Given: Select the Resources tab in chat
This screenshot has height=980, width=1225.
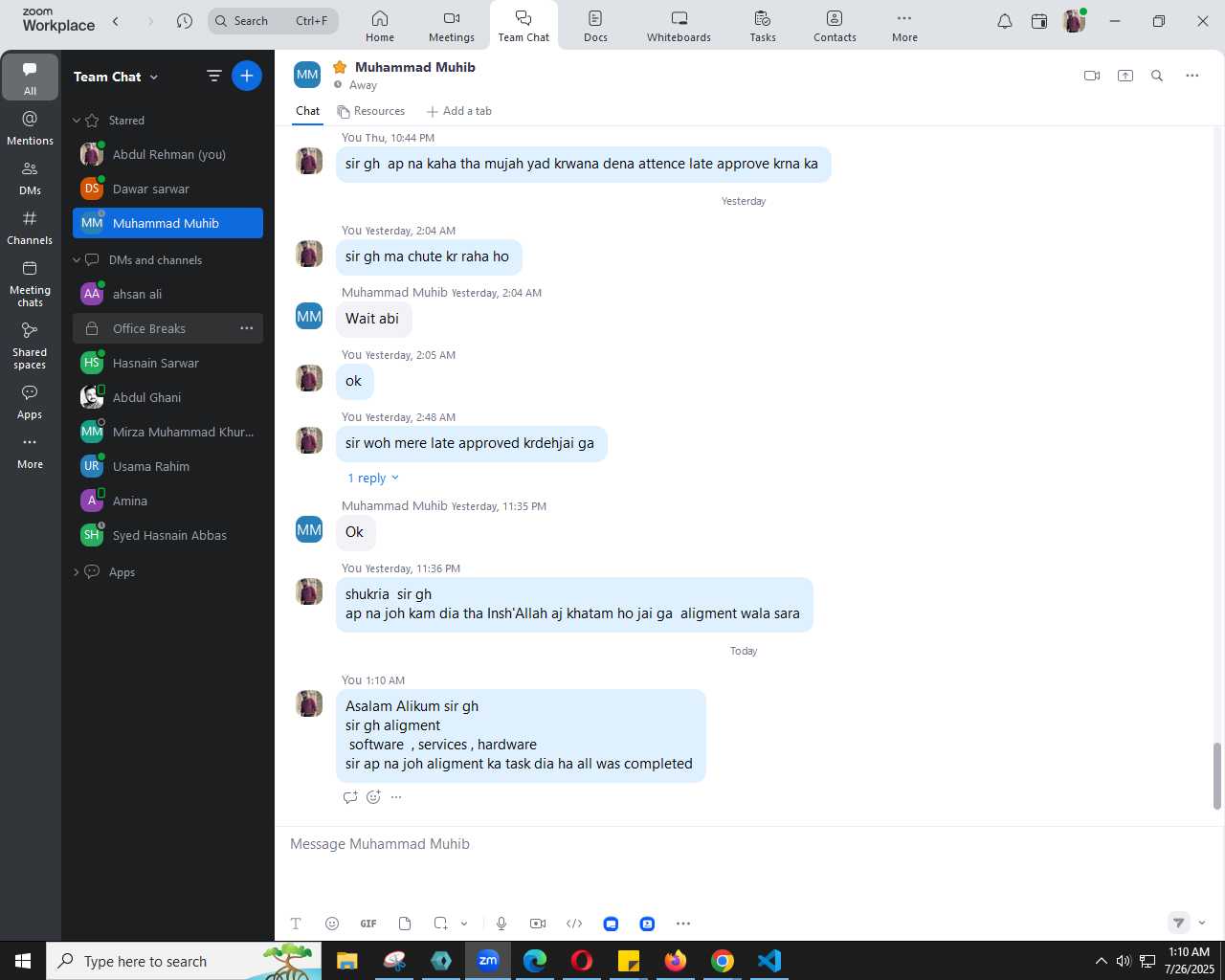Looking at the screenshot, I should click(370, 111).
